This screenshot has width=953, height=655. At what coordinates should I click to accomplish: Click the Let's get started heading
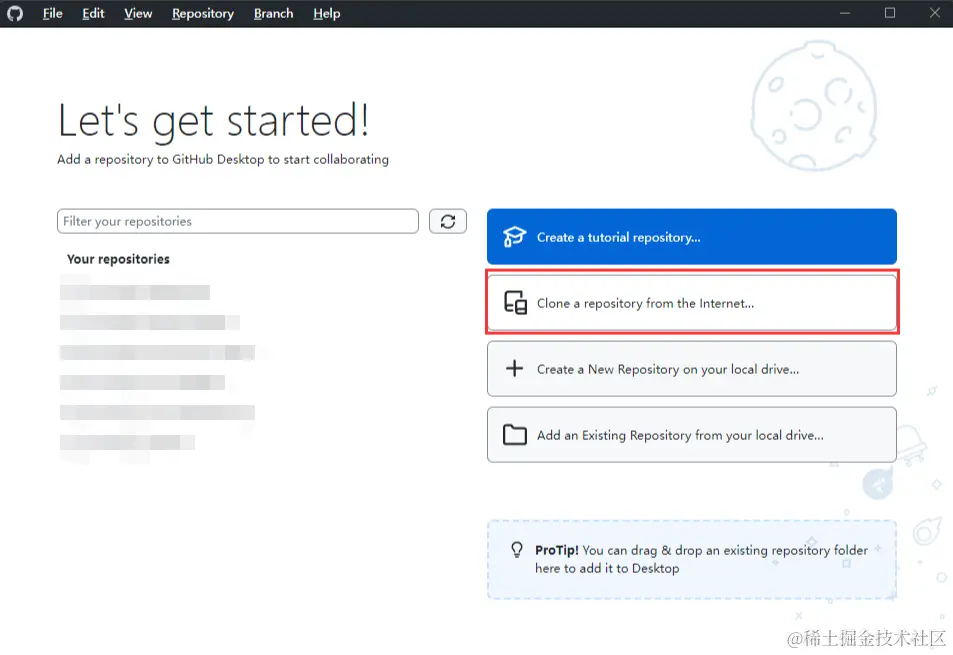pos(213,122)
